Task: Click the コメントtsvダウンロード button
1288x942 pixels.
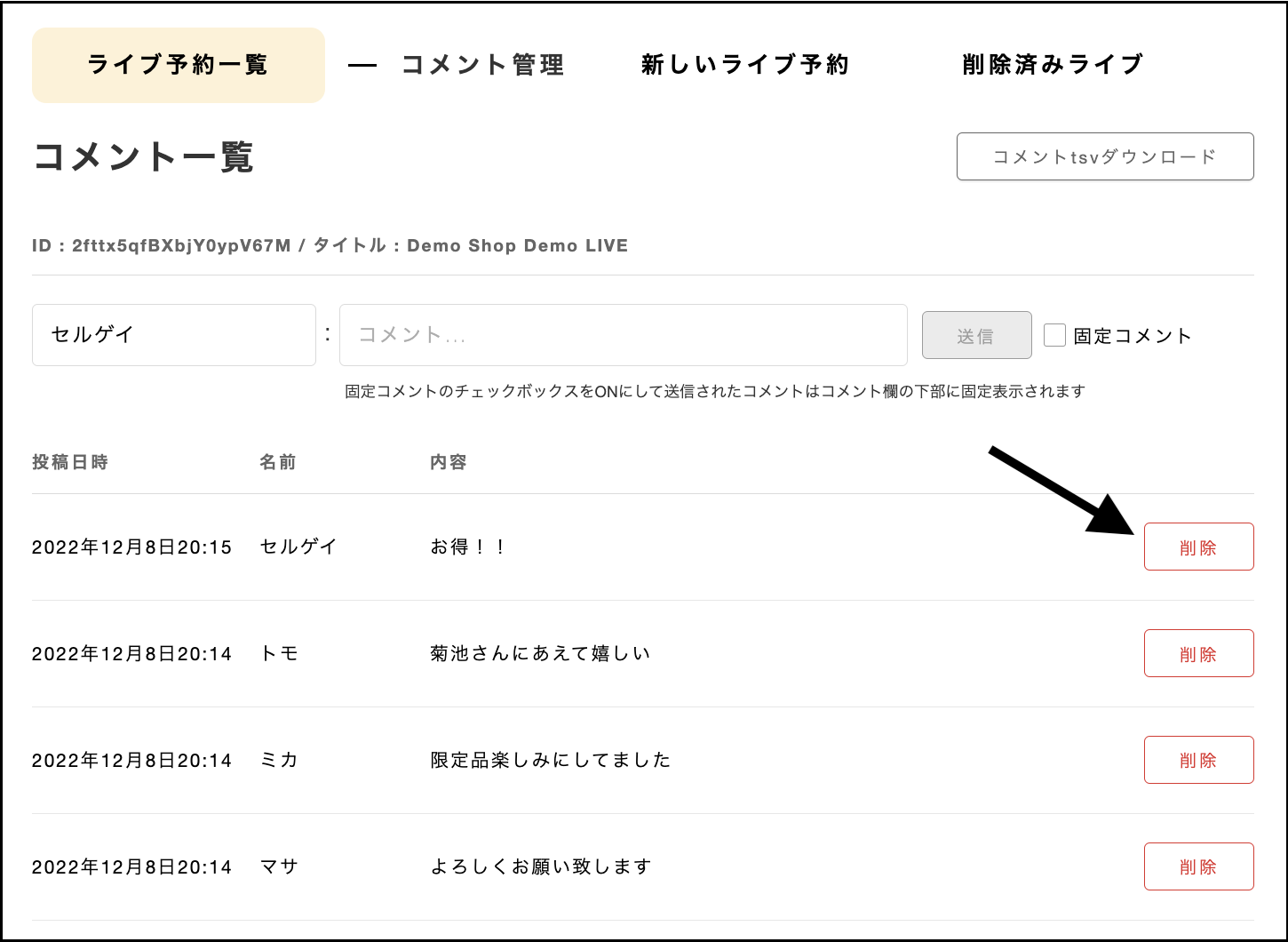Action: click(x=1104, y=156)
